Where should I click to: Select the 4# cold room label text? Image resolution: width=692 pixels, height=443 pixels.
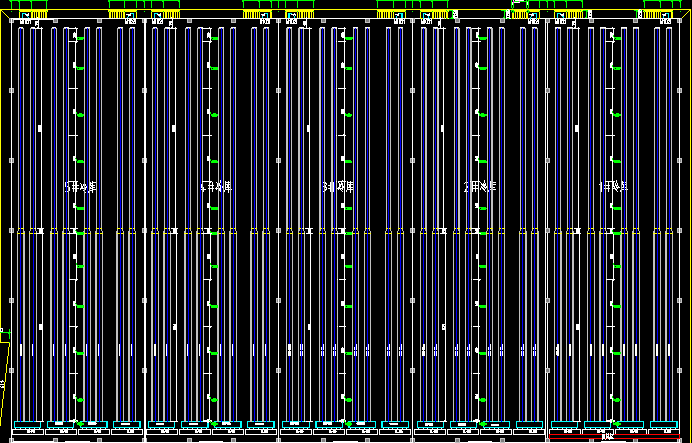tap(215, 187)
